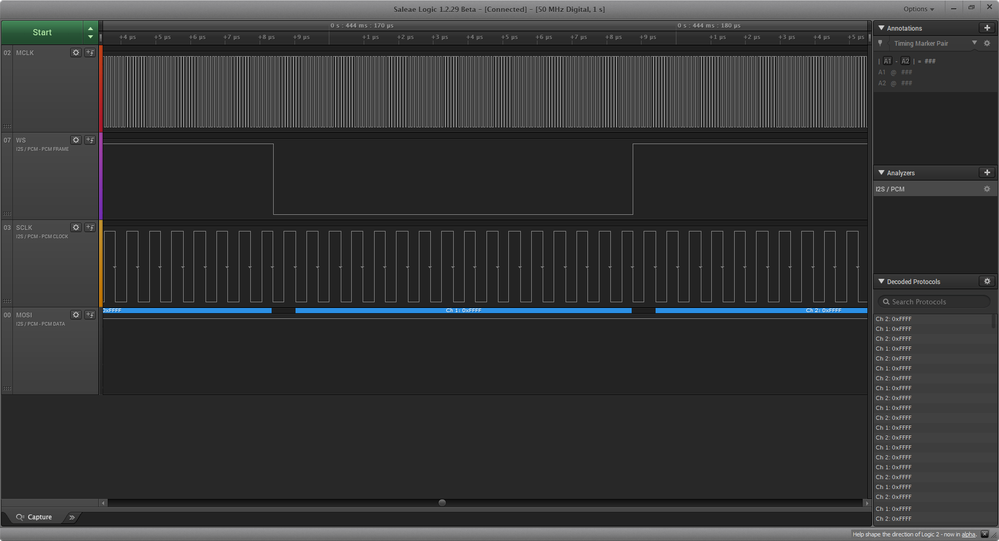Screen dimensions: 999x541
Task: Collapse the Analyzers panel
Action: tap(882, 173)
